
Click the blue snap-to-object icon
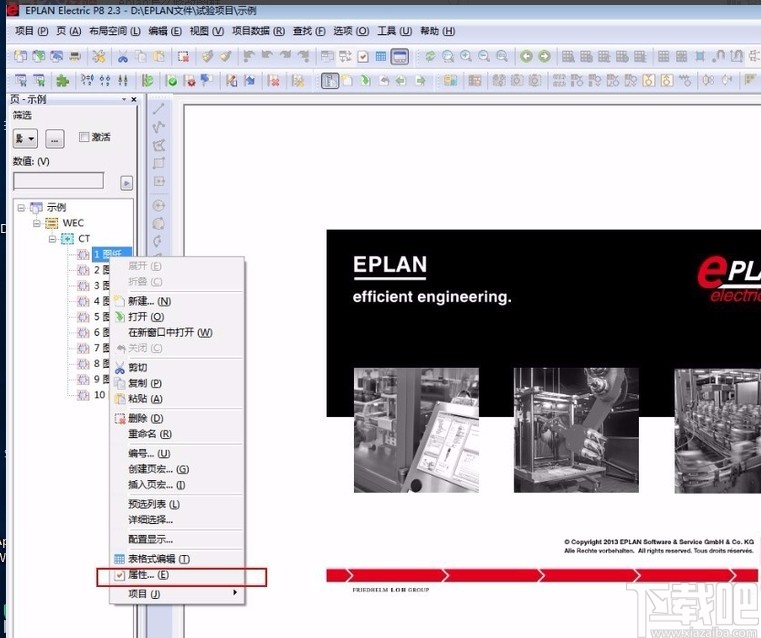click(699, 57)
